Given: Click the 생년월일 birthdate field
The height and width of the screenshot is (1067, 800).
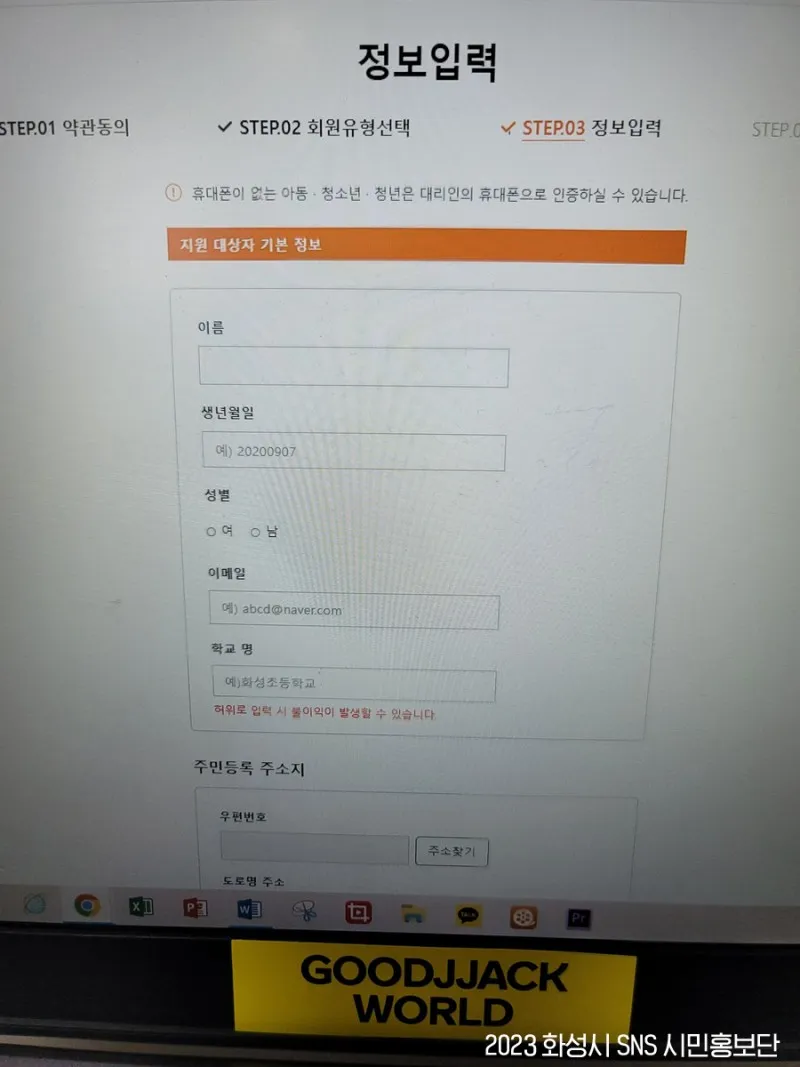Looking at the screenshot, I should point(354,452).
